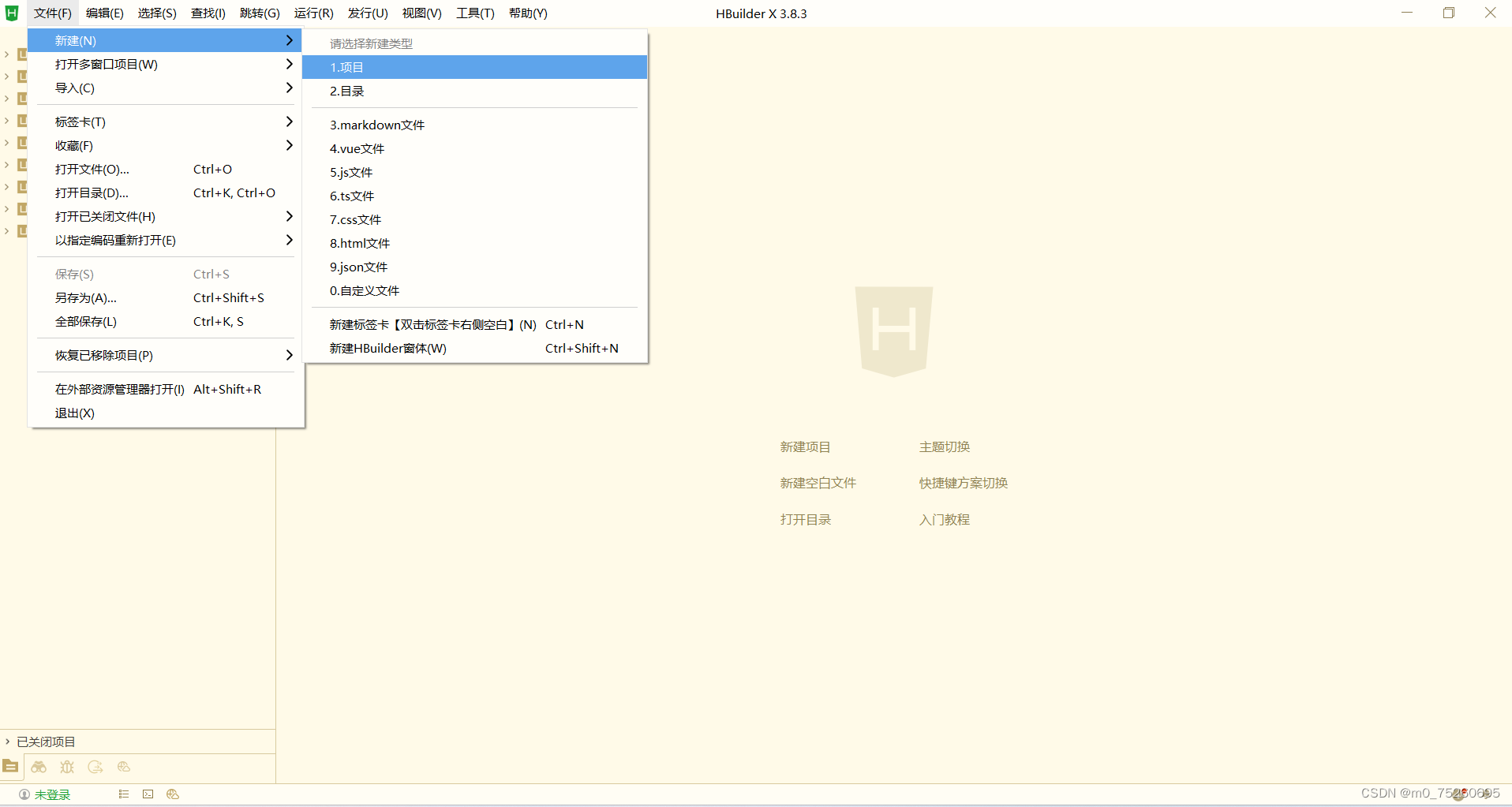Open the 查找(I) menu
Screen dimensions: 1512x807
click(208, 13)
